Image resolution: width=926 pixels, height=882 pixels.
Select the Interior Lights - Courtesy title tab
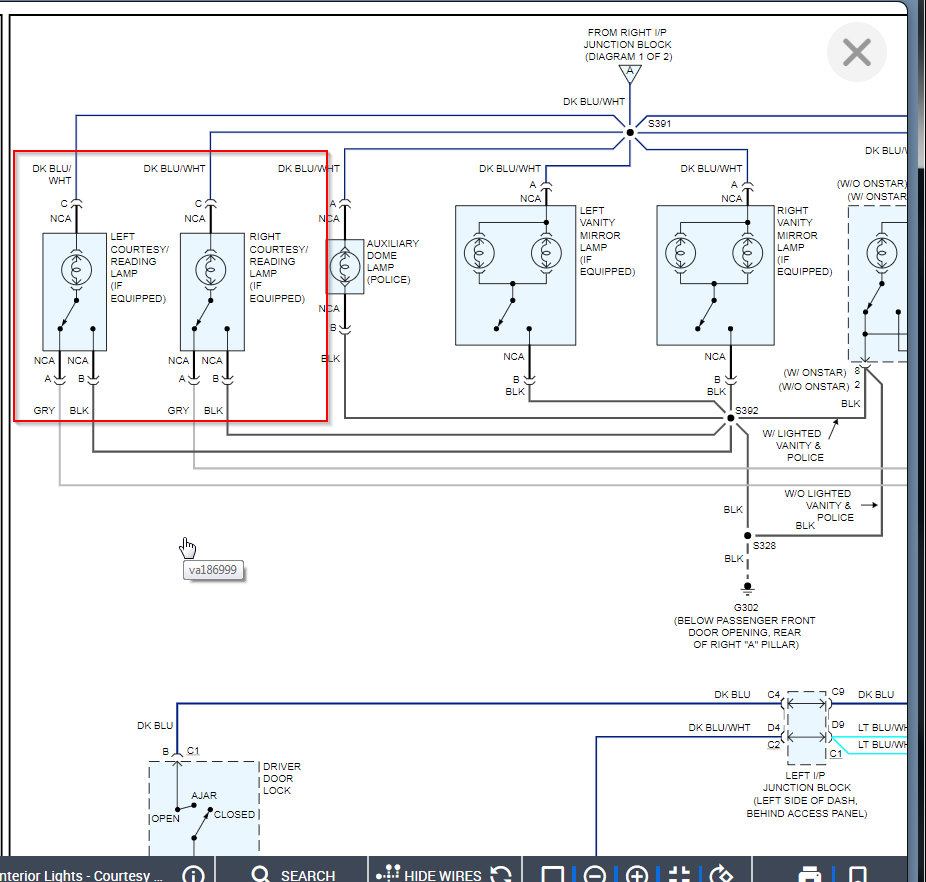click(x=82, y=874)
